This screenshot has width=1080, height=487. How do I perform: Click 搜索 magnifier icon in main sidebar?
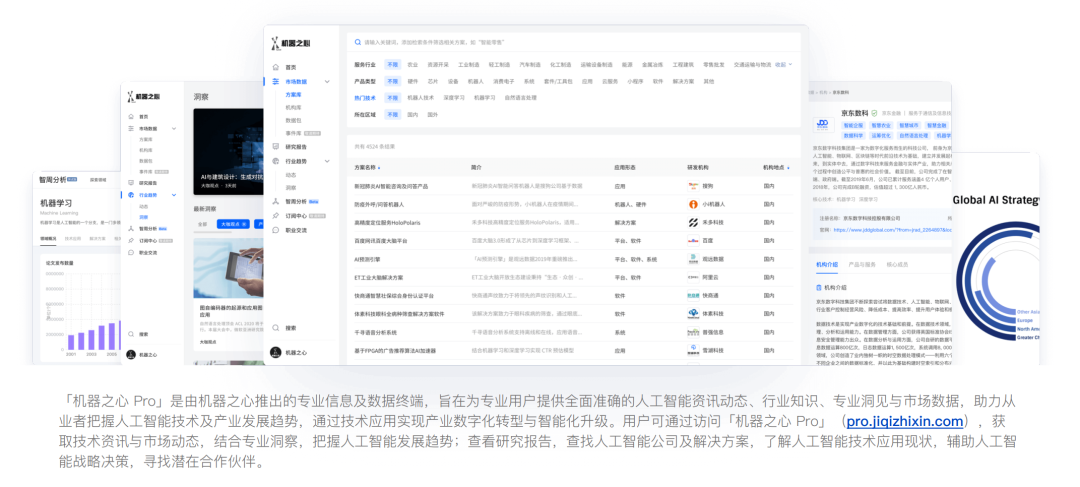[276, 328]
